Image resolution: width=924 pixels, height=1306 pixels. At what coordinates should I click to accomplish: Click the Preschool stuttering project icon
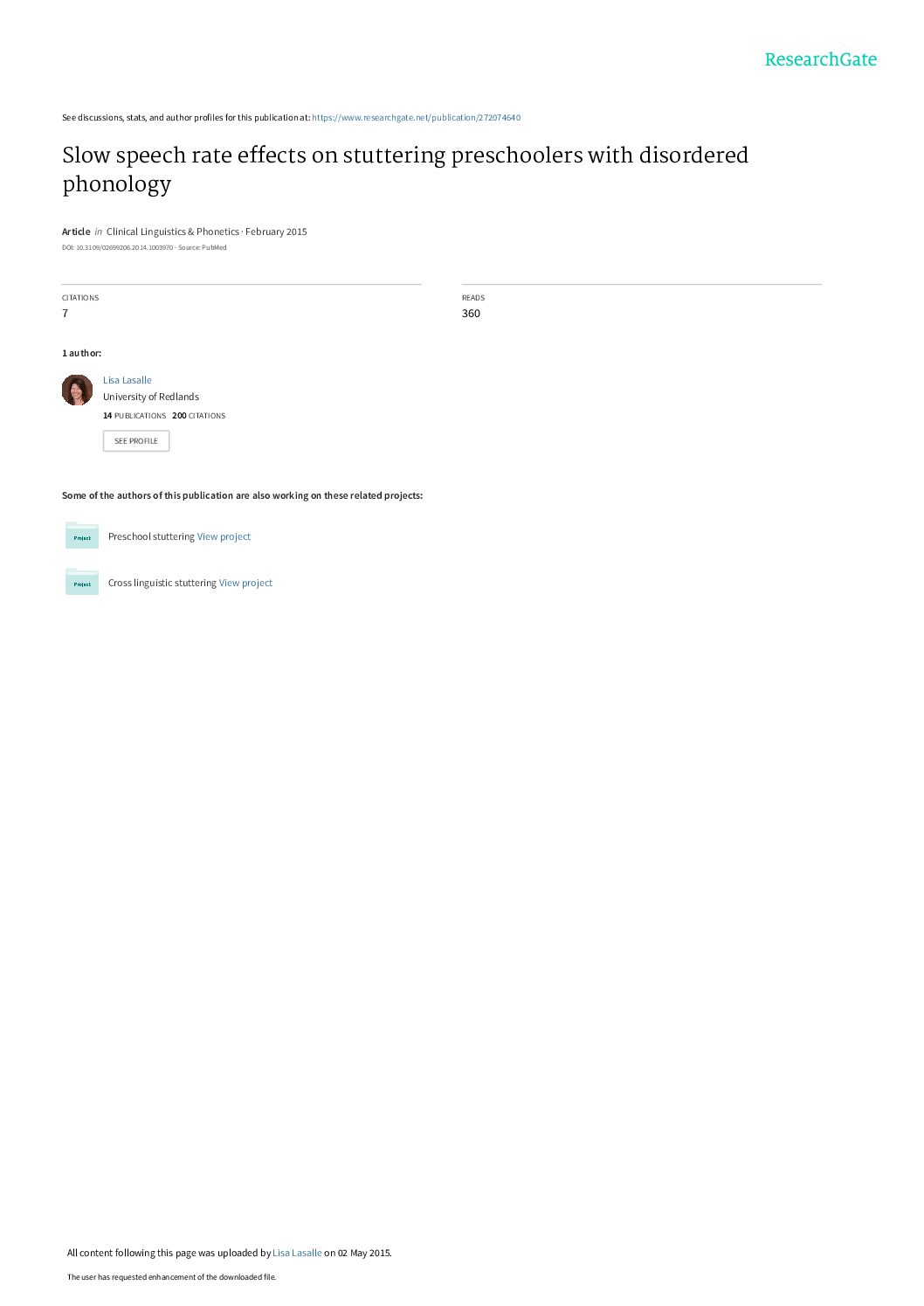(x=82, y=536)
